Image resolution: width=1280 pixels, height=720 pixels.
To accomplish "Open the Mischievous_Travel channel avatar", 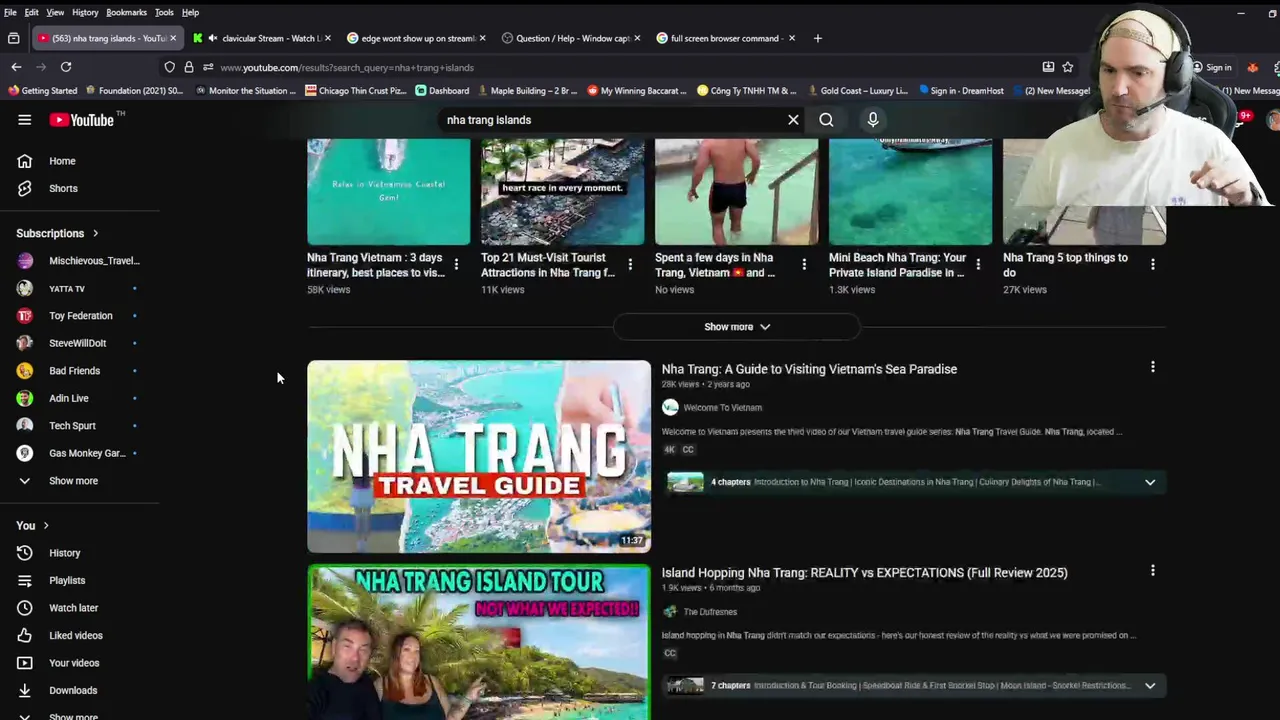I will pos(25,261).
